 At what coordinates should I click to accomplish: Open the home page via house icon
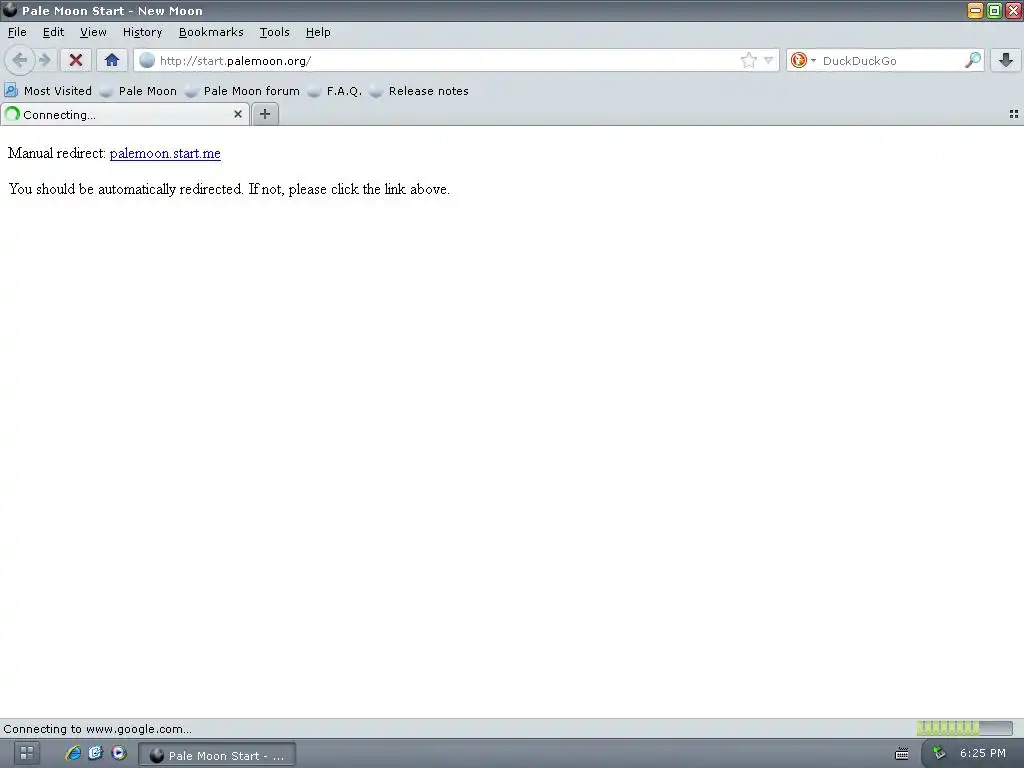(x=112, y=61)
